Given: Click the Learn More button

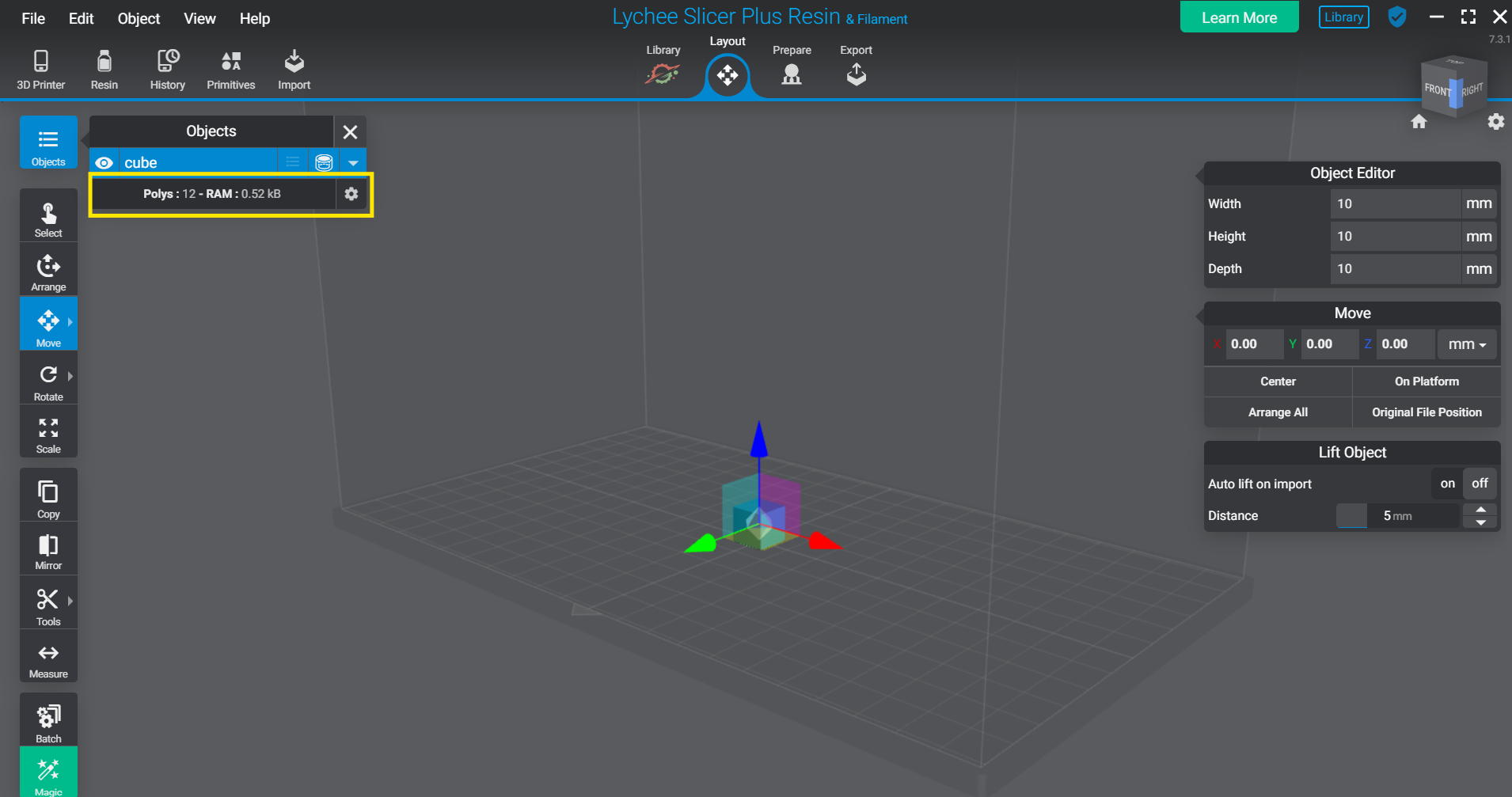Looking at the screenshot, I should click(1239, 16).
